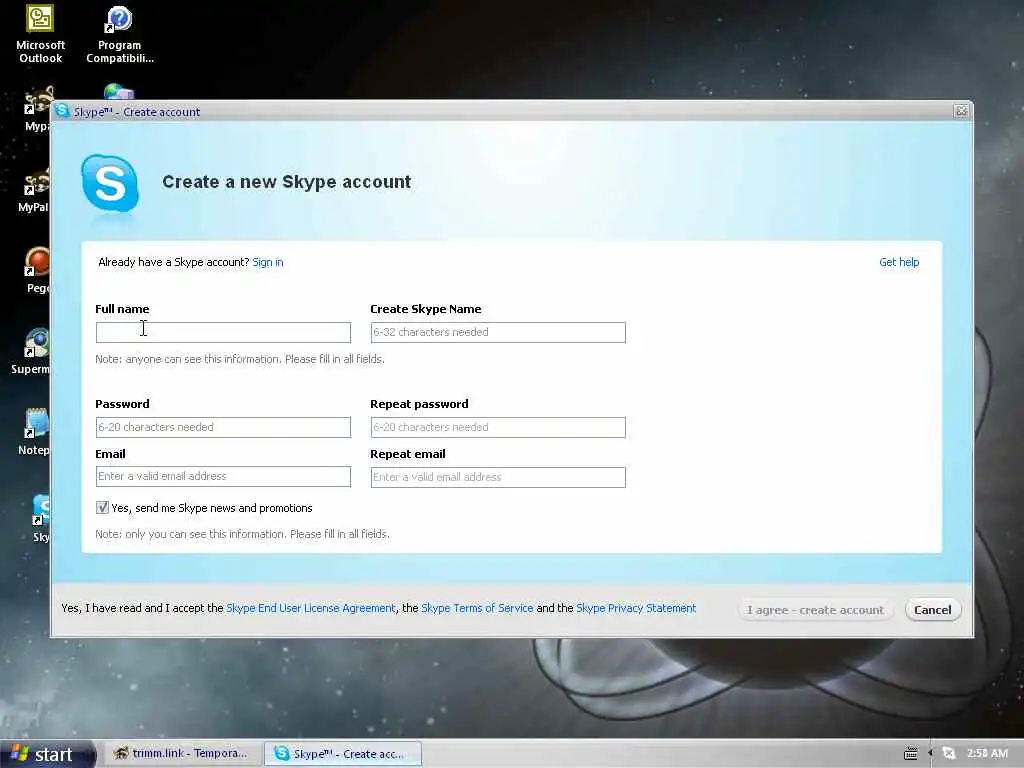
Task: Follow the Sign in link
Action: [268, 262]
